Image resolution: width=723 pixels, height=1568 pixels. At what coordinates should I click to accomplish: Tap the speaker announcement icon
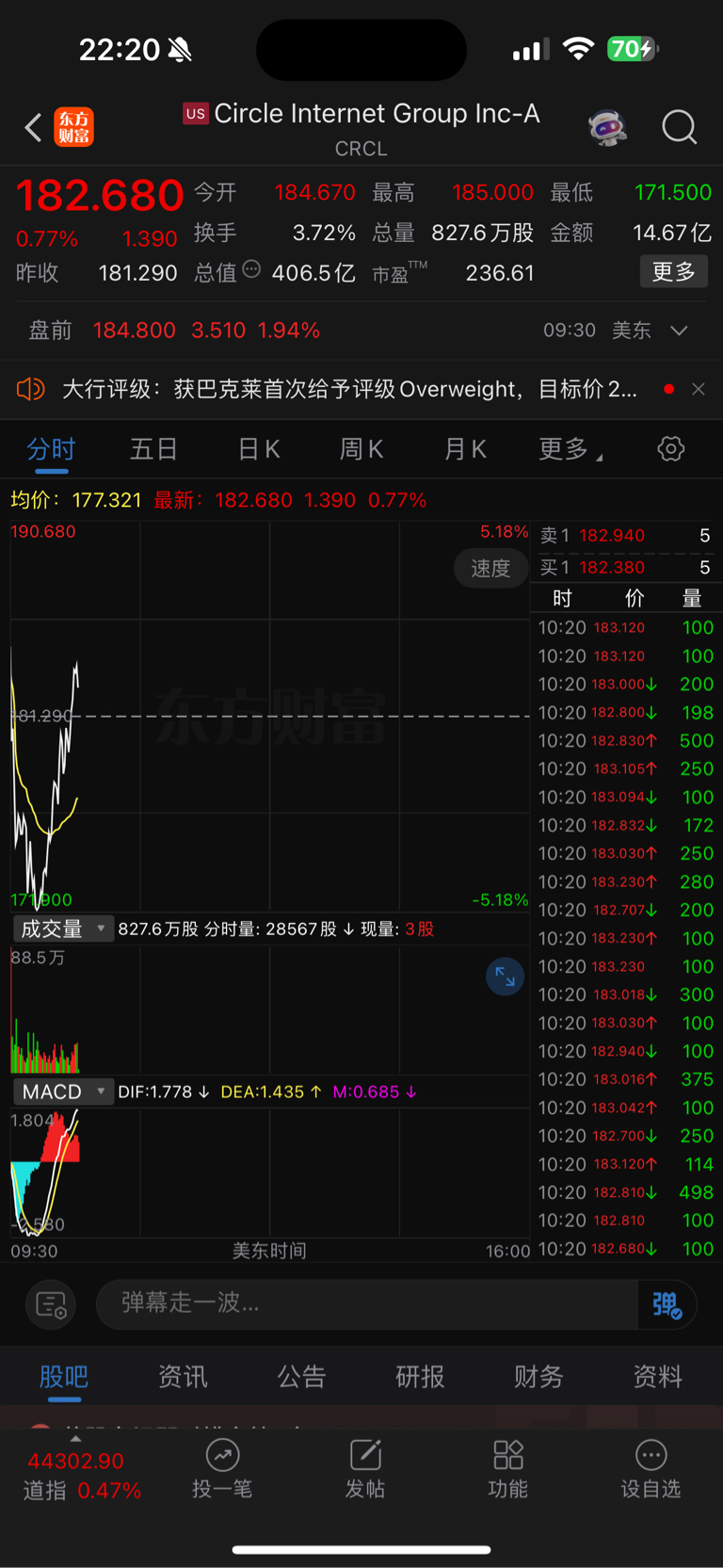click(x=30, y=389)
